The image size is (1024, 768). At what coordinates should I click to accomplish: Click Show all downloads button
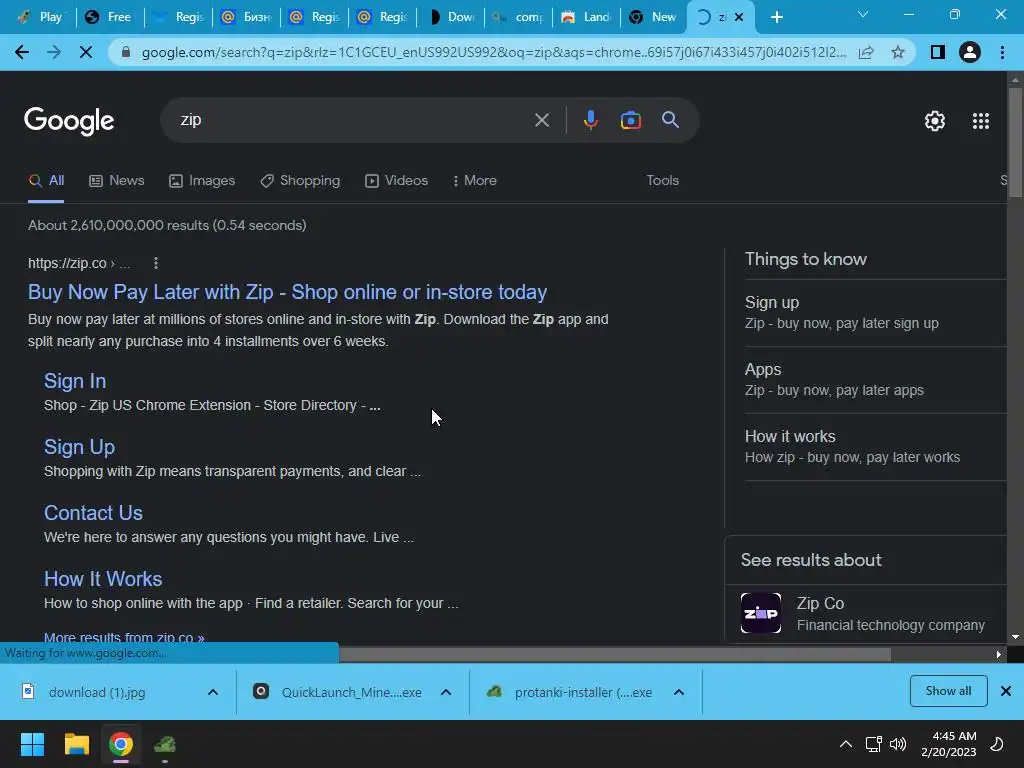pyautogui.click(x=948, y=691)
